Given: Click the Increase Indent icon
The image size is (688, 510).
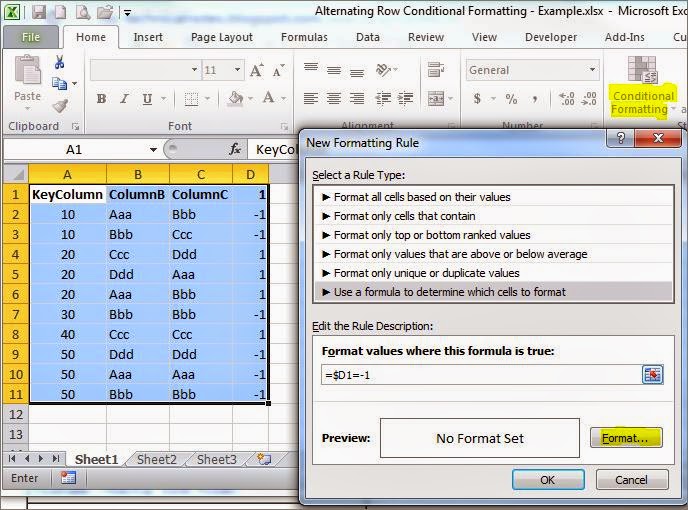Looking at the screenshot, I should [x=405, y=98].
